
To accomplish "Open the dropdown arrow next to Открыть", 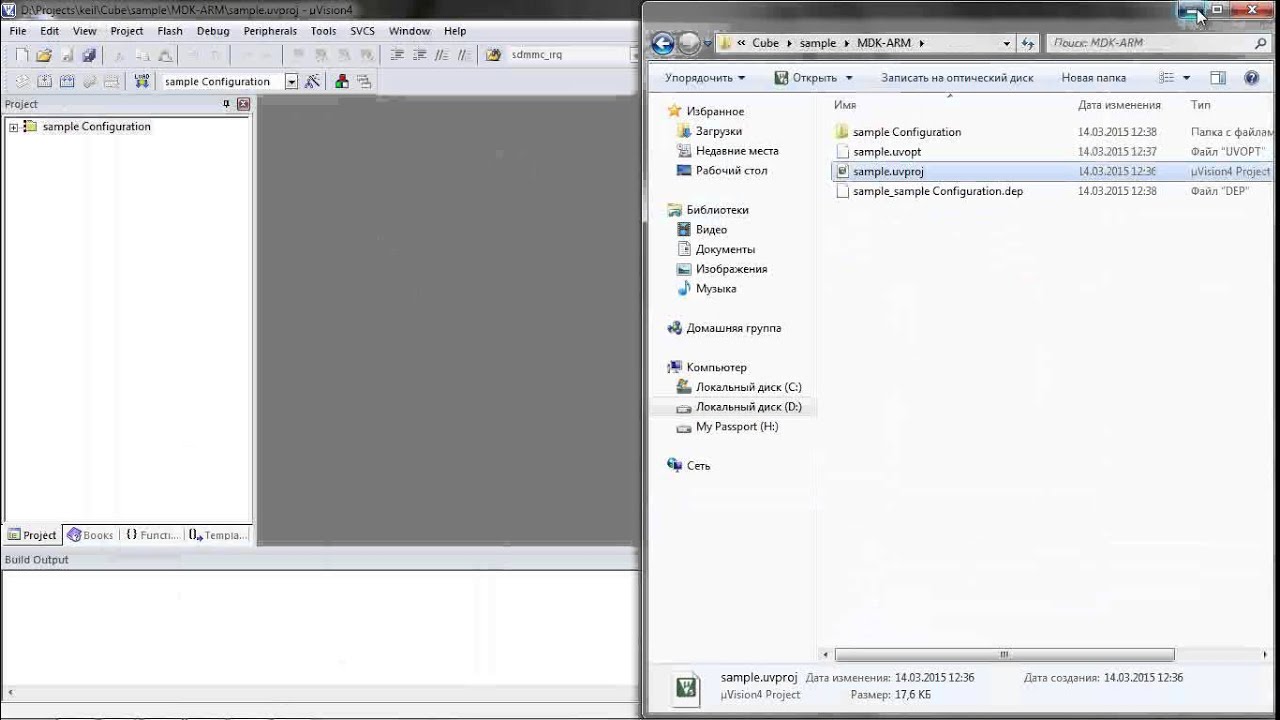I will [x=849, y=78].
